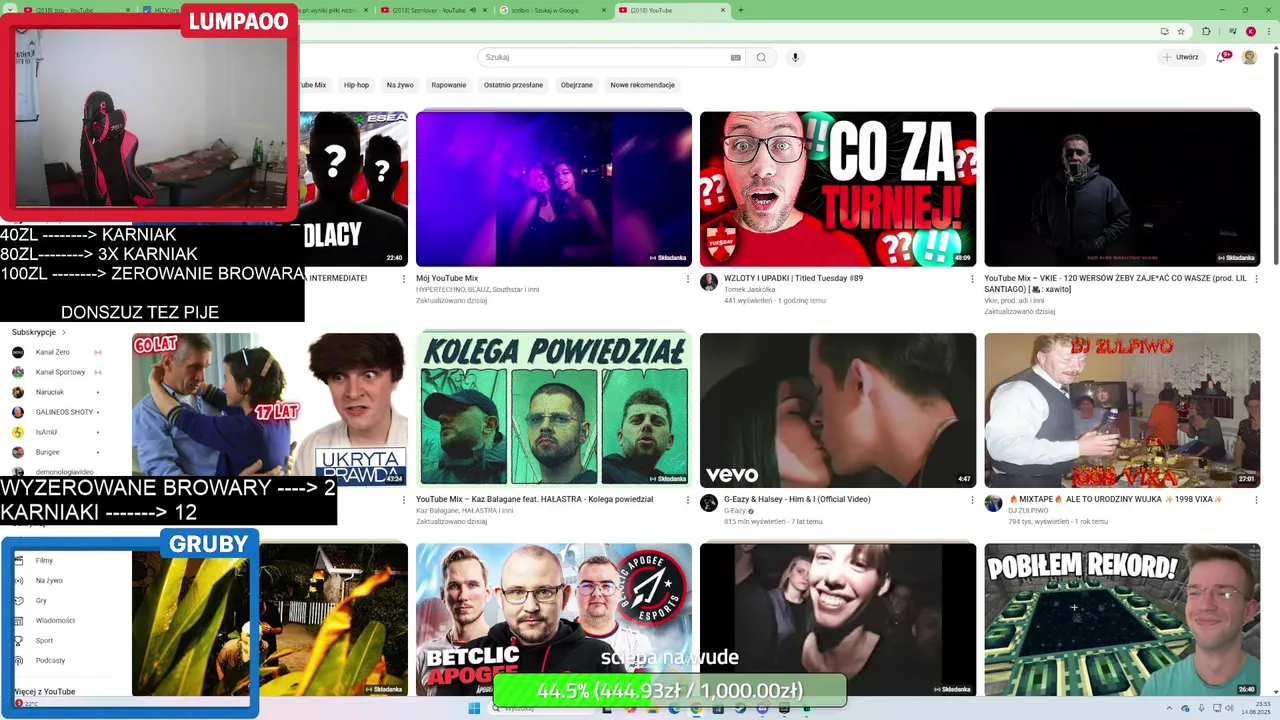
Task: Open POBIŁEM REKORD video thumbnail
Action: click(1122, 620)
